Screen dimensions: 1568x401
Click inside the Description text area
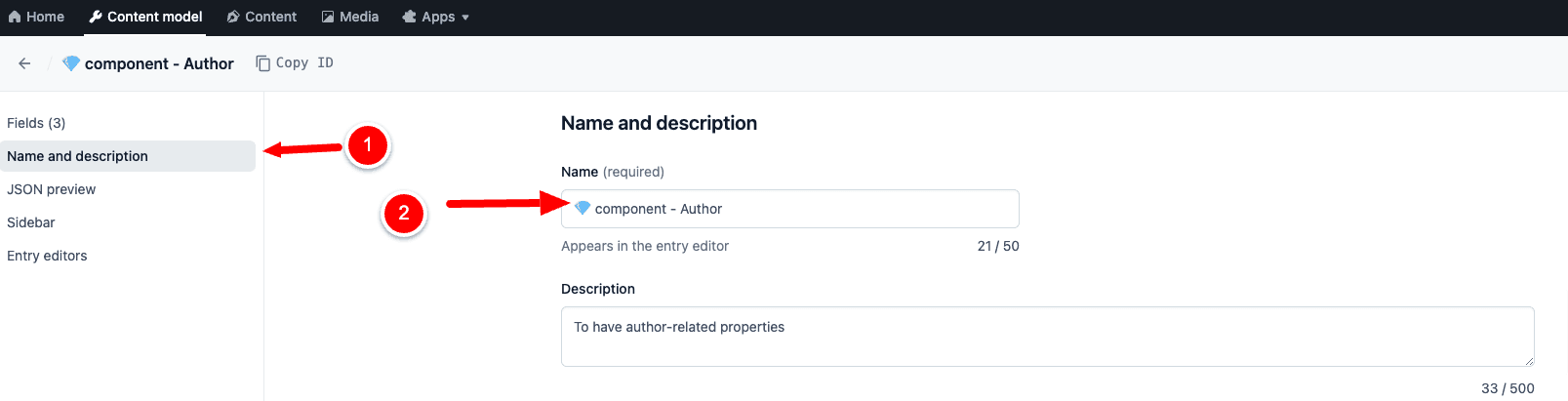[1044, 337]
